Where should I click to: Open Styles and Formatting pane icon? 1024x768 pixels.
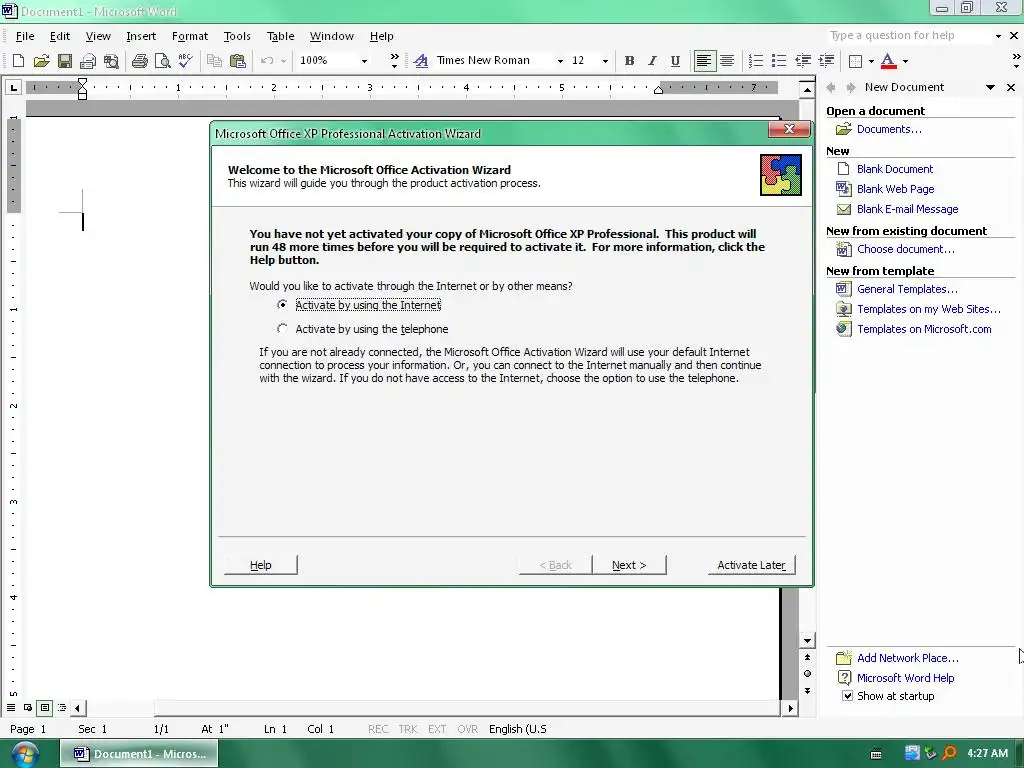coord(421,61)
